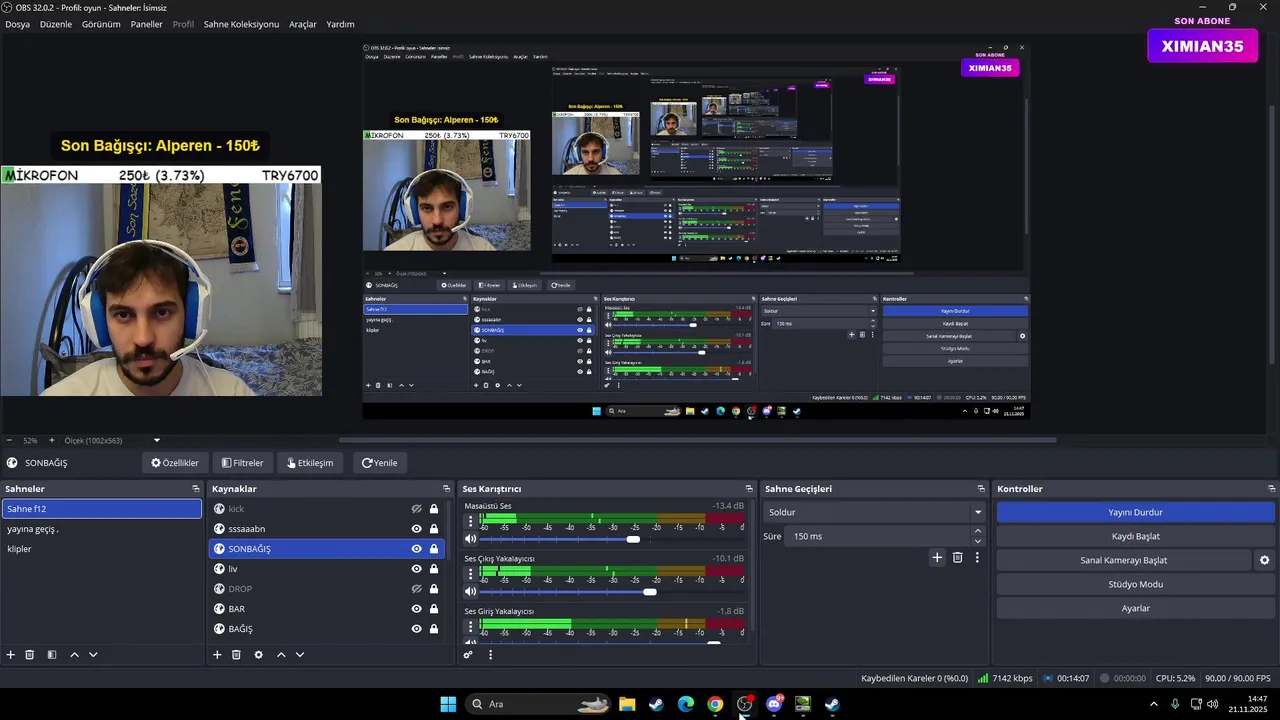Image resolution: width=1280 pixels, height=720 pixels.
Task: Open Filtreler for selected source
Action: [x=243, y=463]
